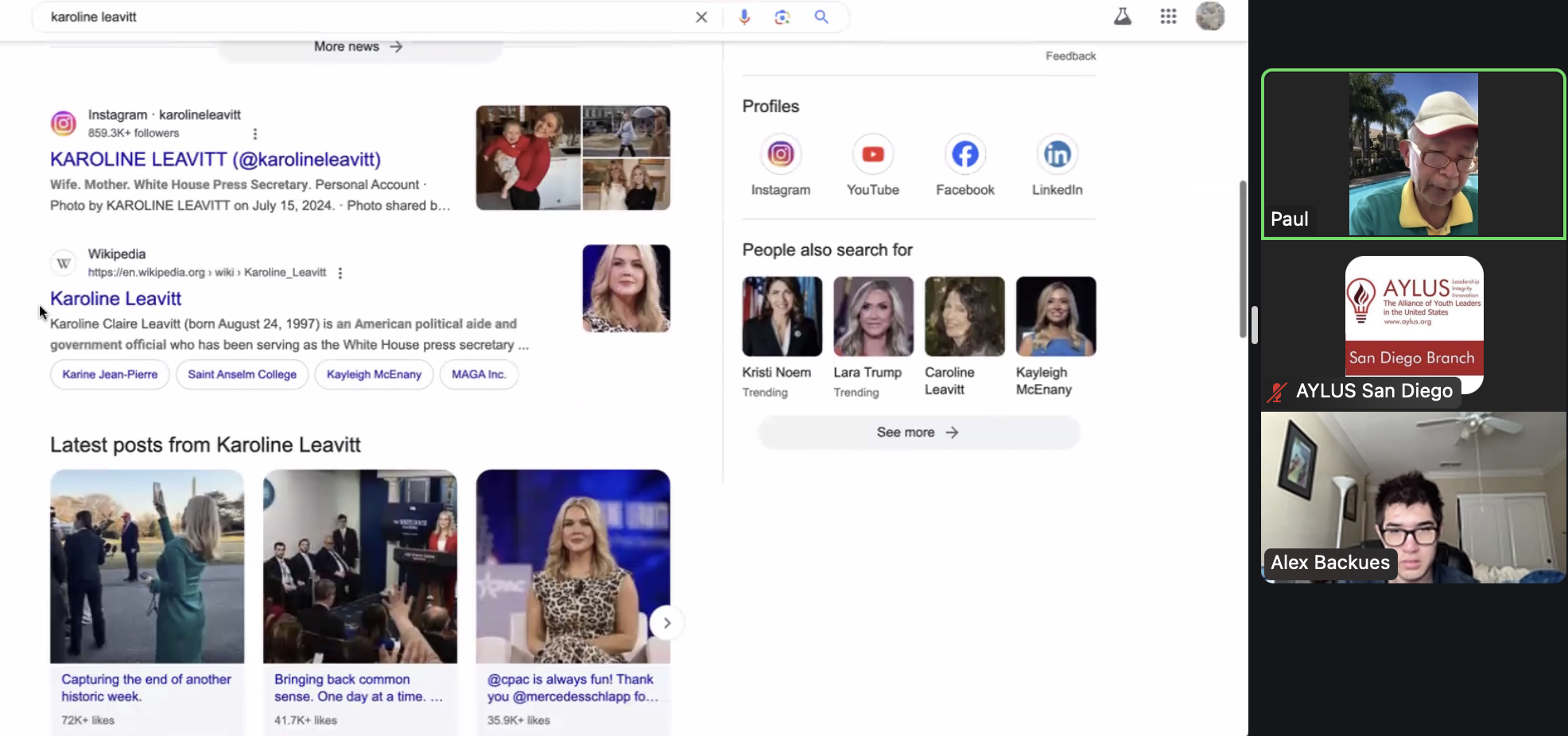The image size is (1568, 736).
Task: Advance latest posts carousel with arrow
Action: coord(667,623)
